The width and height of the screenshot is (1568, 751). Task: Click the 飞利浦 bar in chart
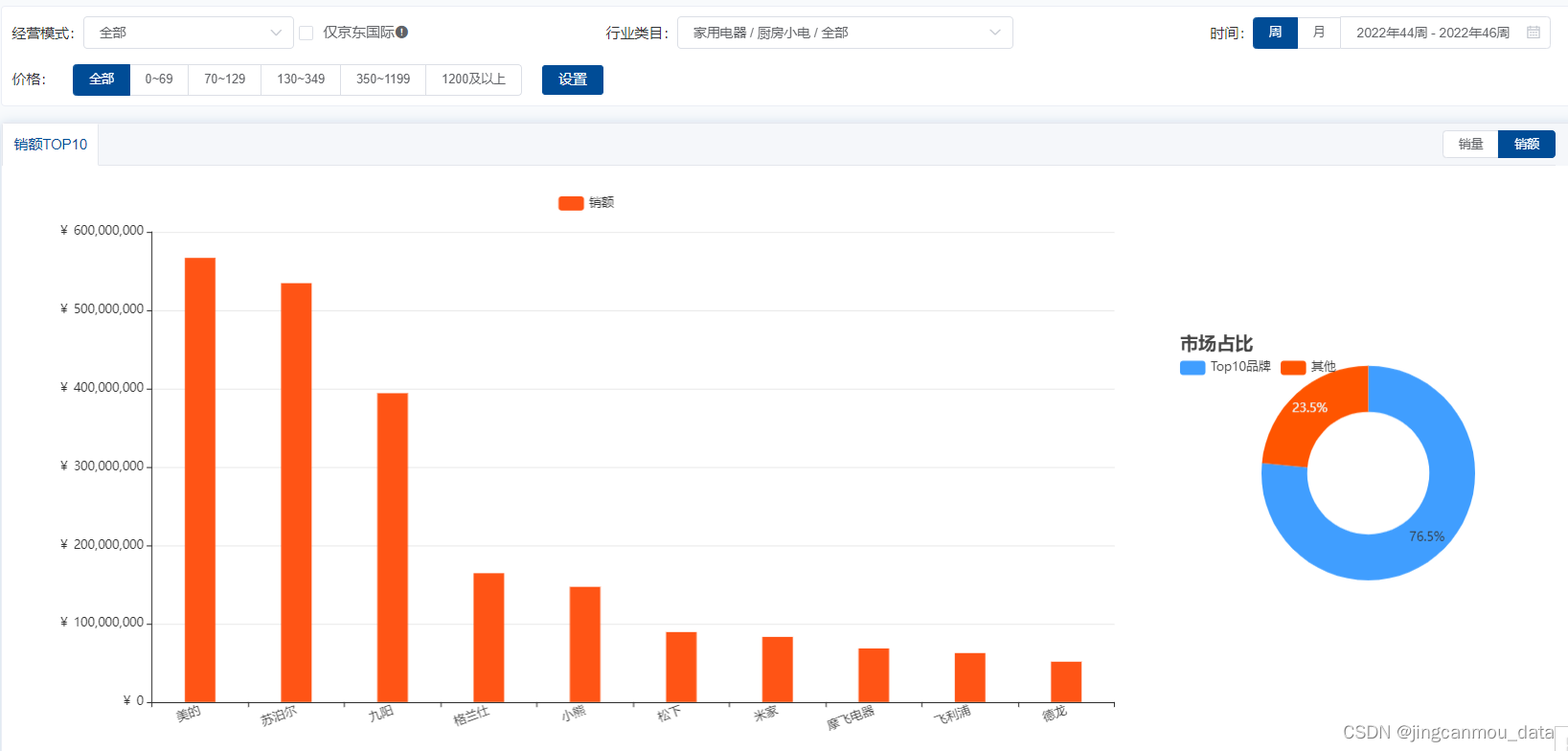point(970,677)
